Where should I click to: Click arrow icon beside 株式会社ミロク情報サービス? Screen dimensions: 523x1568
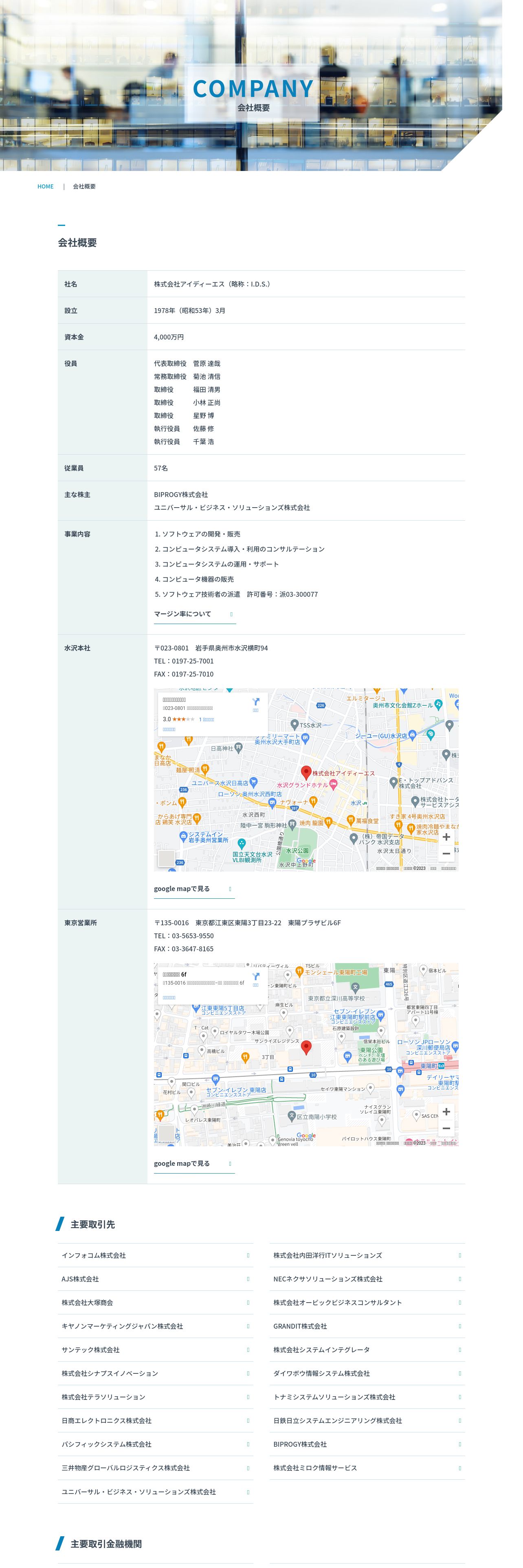click(460, 1468)
